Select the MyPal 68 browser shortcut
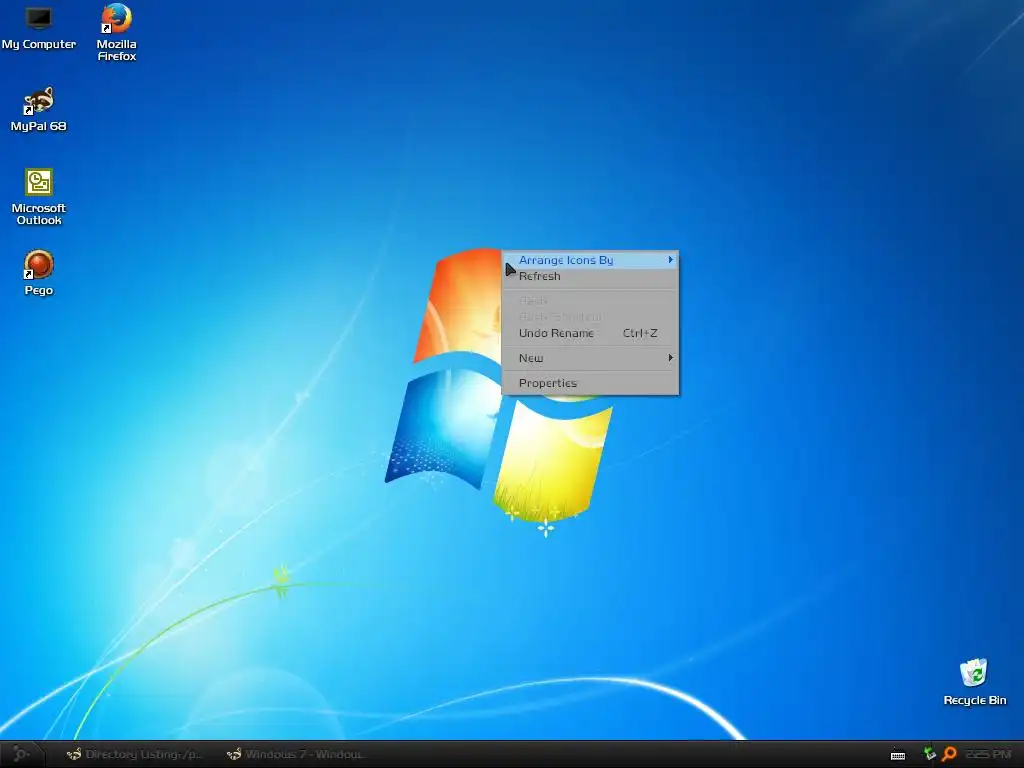 (x=39, y=109)
